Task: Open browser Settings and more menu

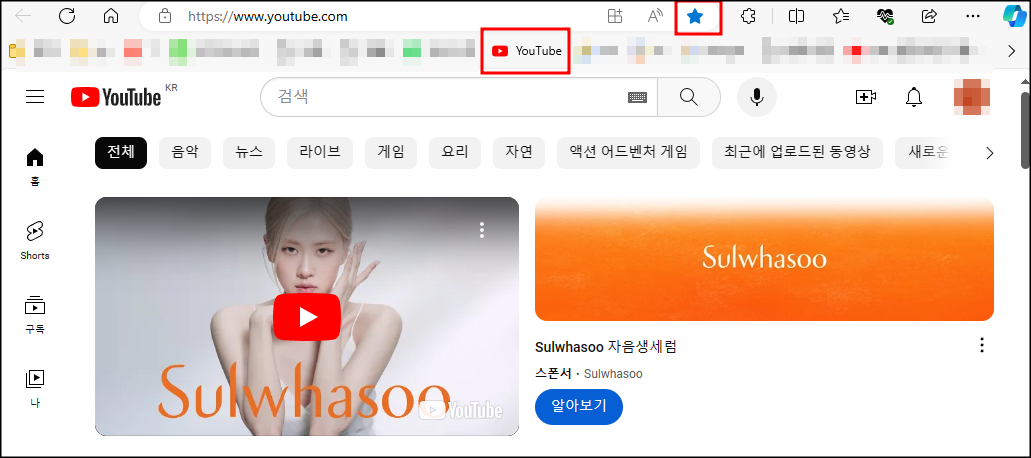Action: pyautogui.click(x=973, y=16)
